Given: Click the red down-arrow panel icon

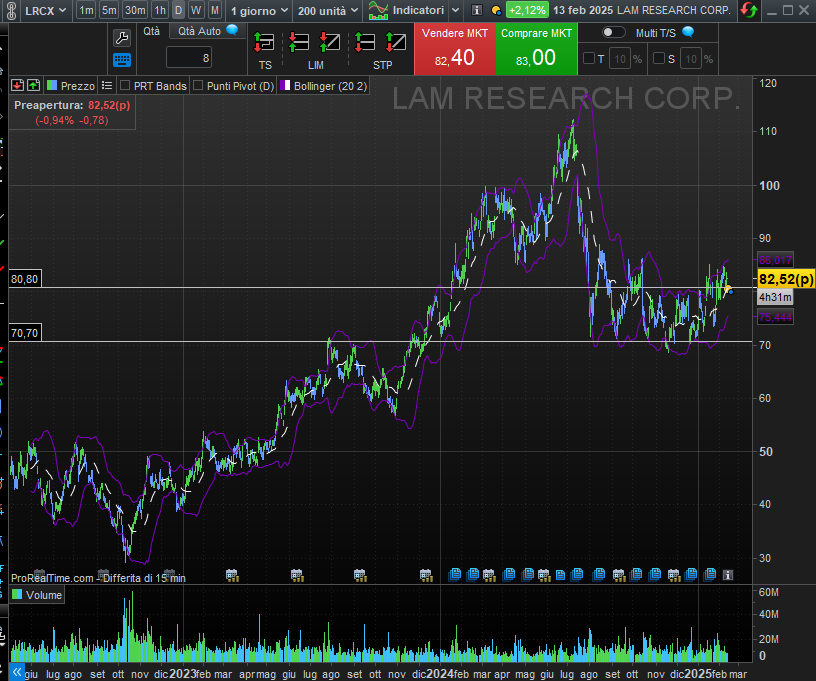Looking at the screenshot, I should point(17,85).
